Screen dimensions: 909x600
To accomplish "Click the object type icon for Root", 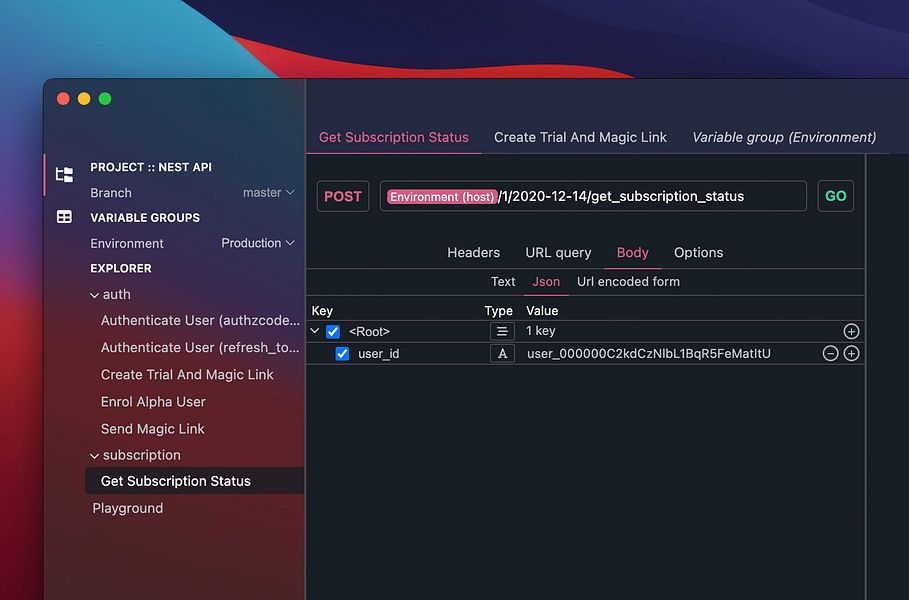I will [502, 331].
